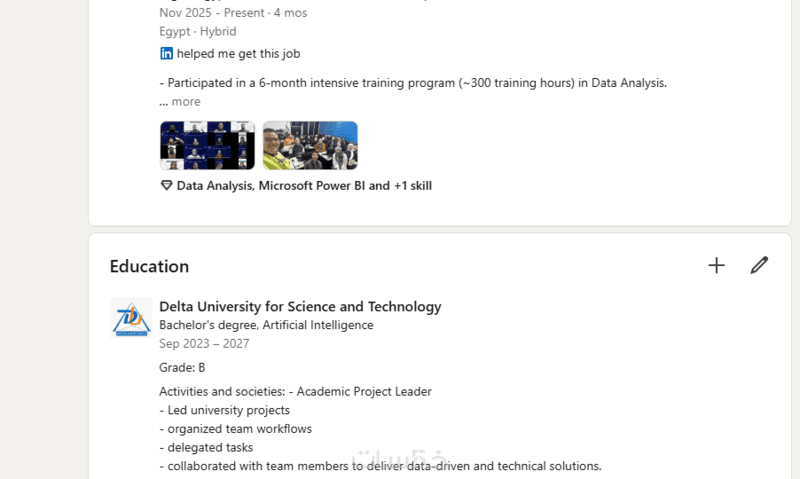Open the "Data Analysis, Microsoft Power BI" skills link
The height and width of the screenshot is (479, 800).
point(304,186)
